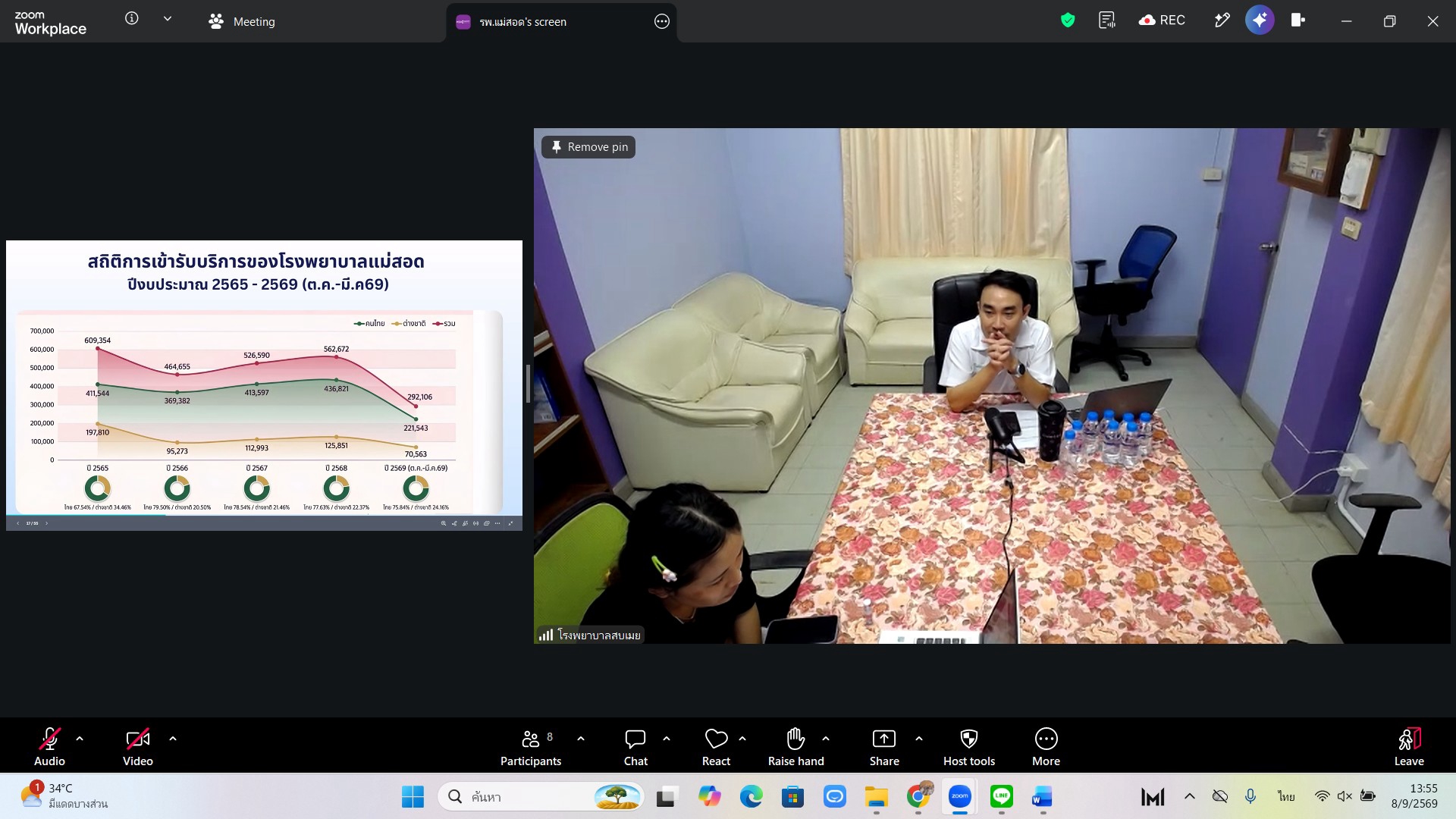Turn on the Video camera
The height and width of the screenshot is (819, 1456).
pos(138,748)
